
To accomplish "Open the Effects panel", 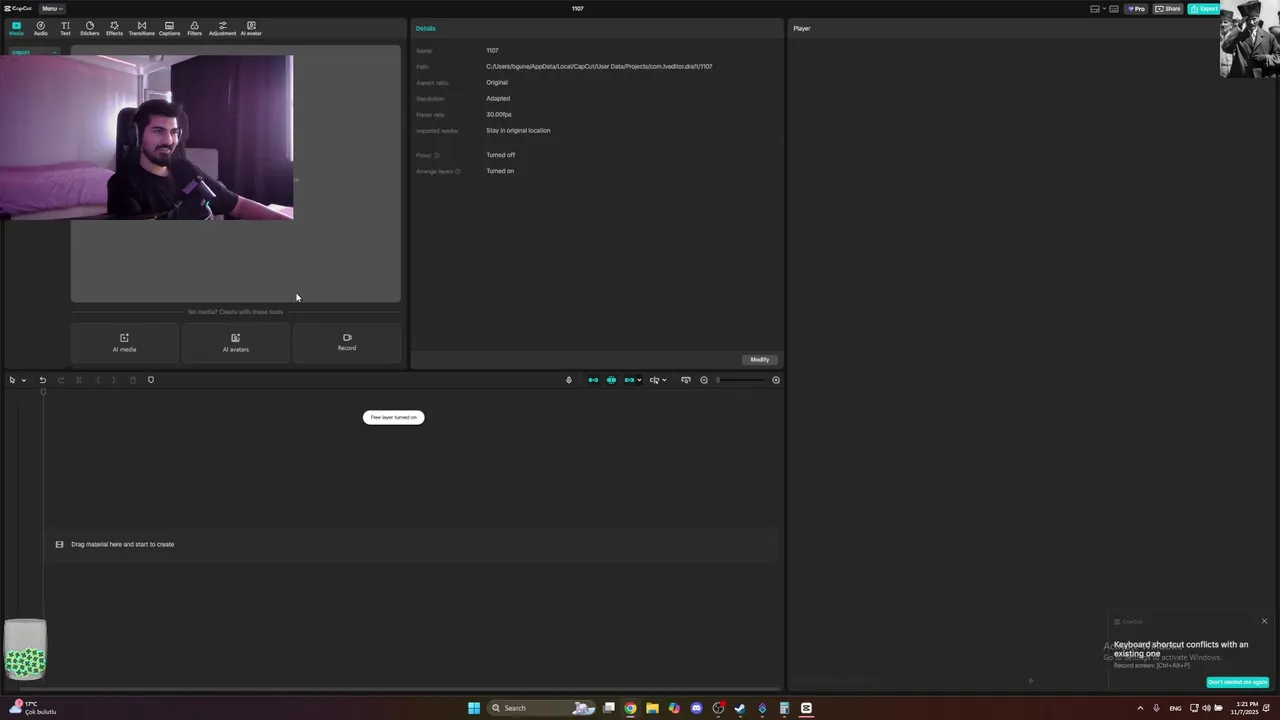I will click(114, 28).
